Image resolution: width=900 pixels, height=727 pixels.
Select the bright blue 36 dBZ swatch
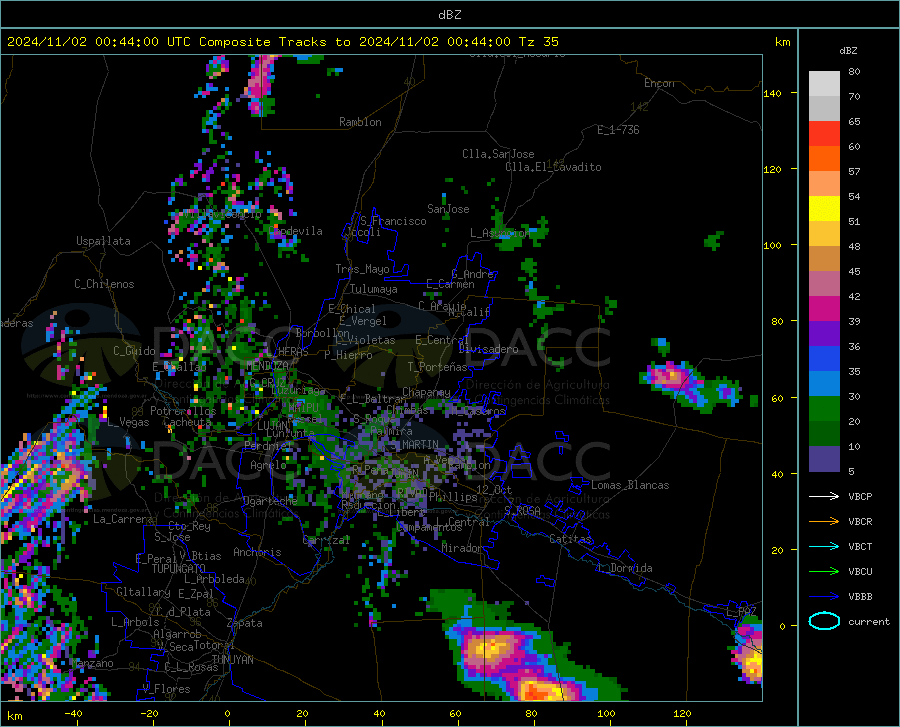824,359
